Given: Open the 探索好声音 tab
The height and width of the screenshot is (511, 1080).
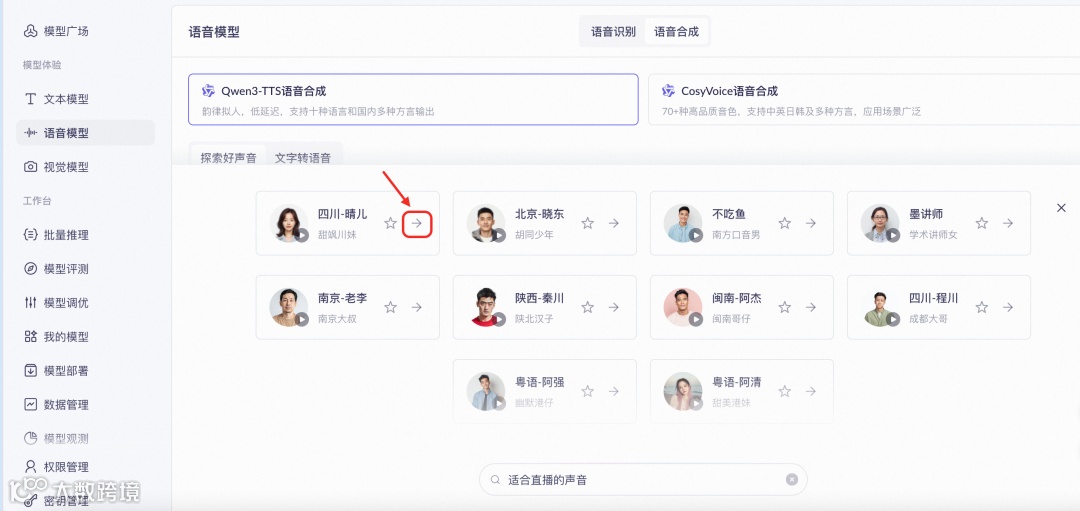Looking at the screenshot, I should click(229, 158).
